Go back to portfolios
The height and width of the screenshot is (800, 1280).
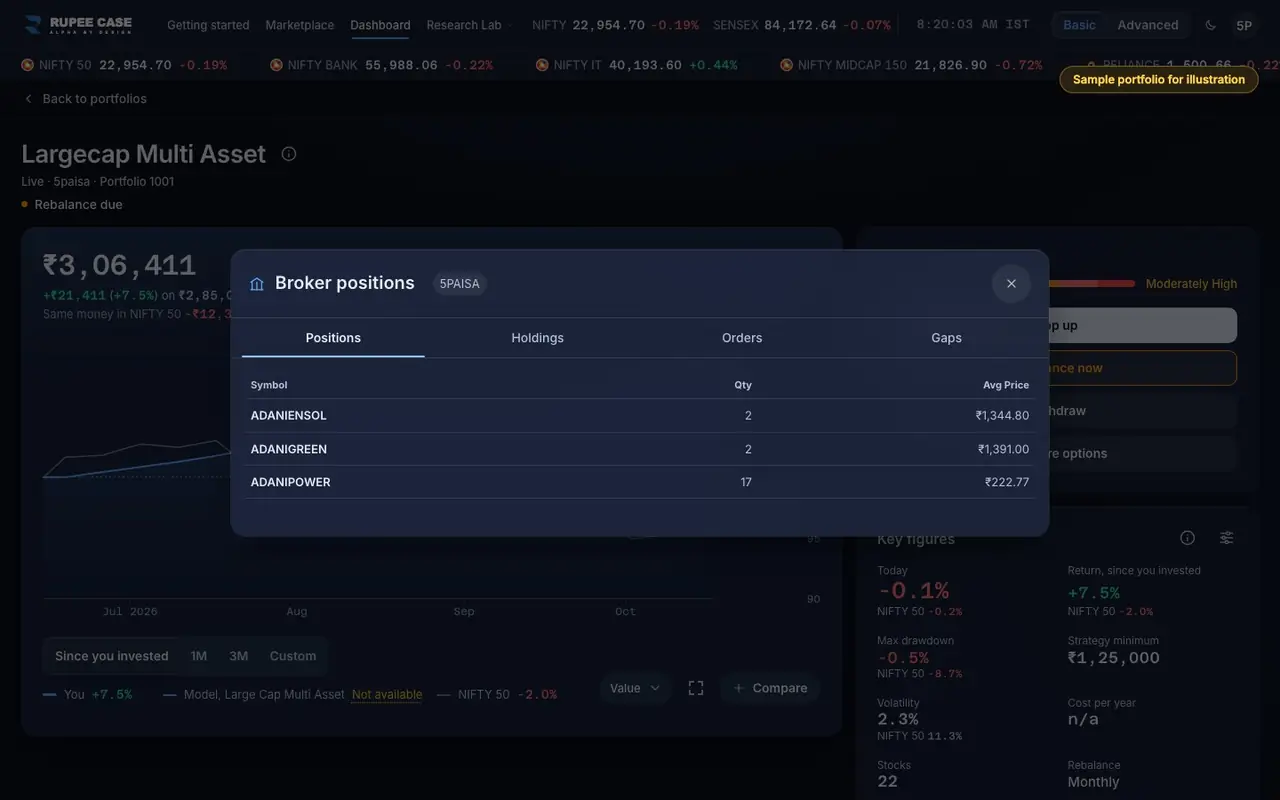point(85,99)
